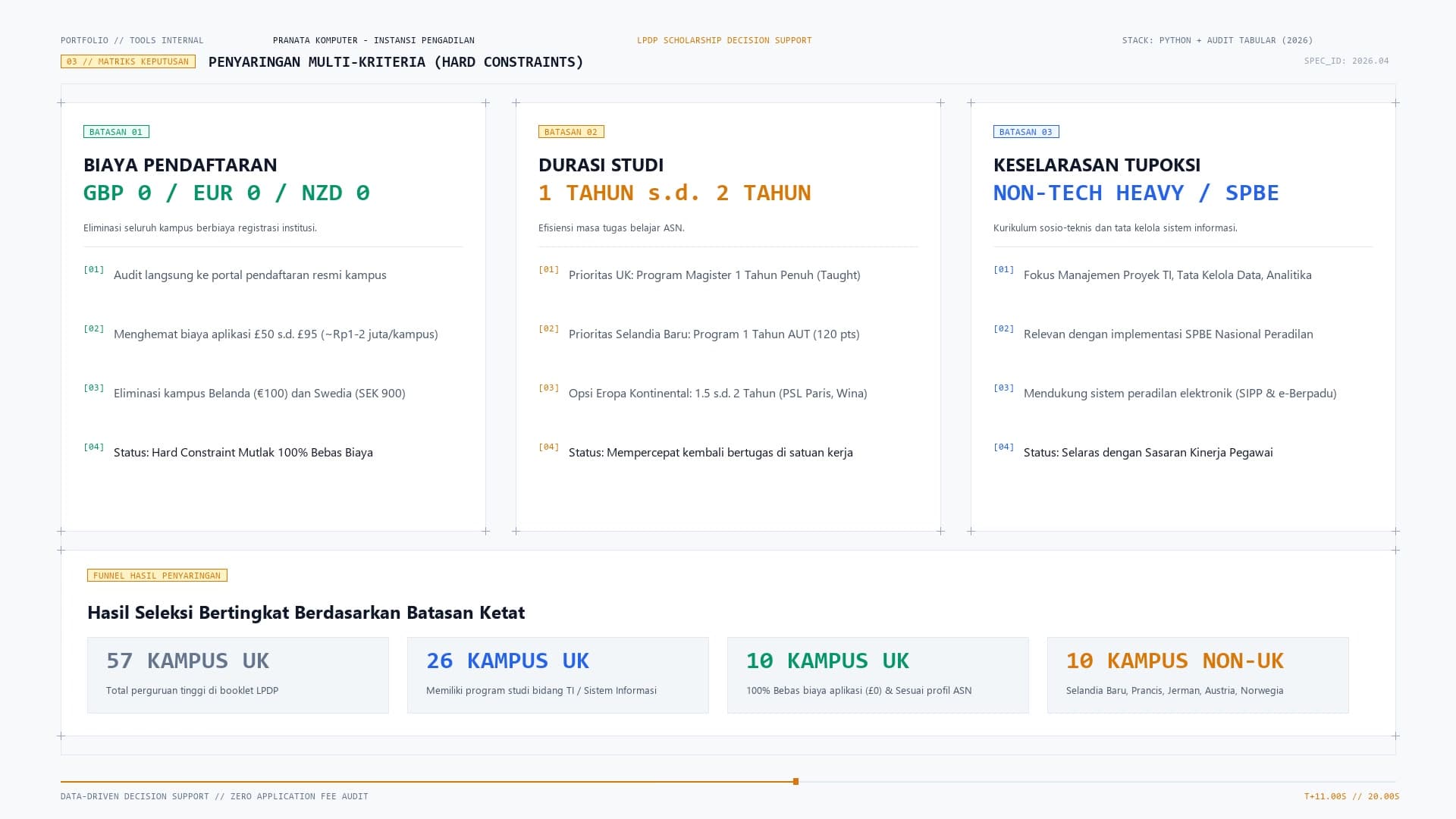The width and height of the screenshot is (1456, 819).
Task: Select the 'BATASAN 03' badge
Action: pos(1026,132)
